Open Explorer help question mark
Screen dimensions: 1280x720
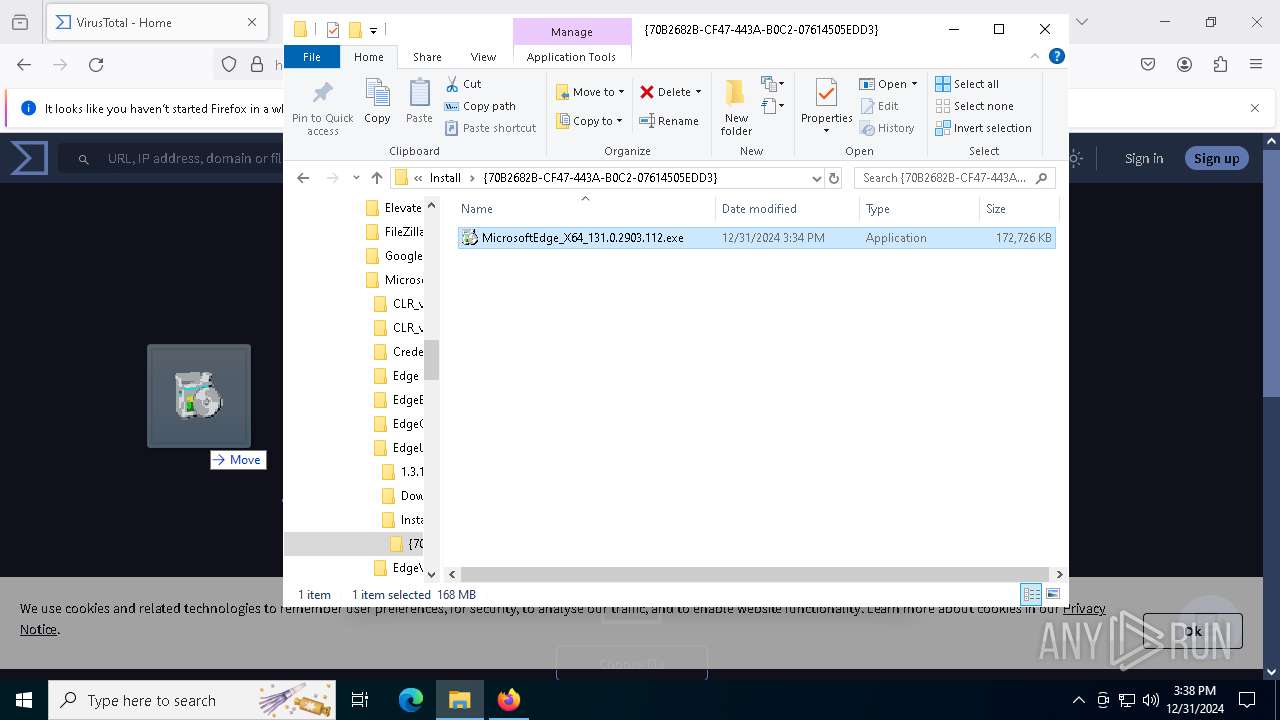click(x=1056, y=57)
